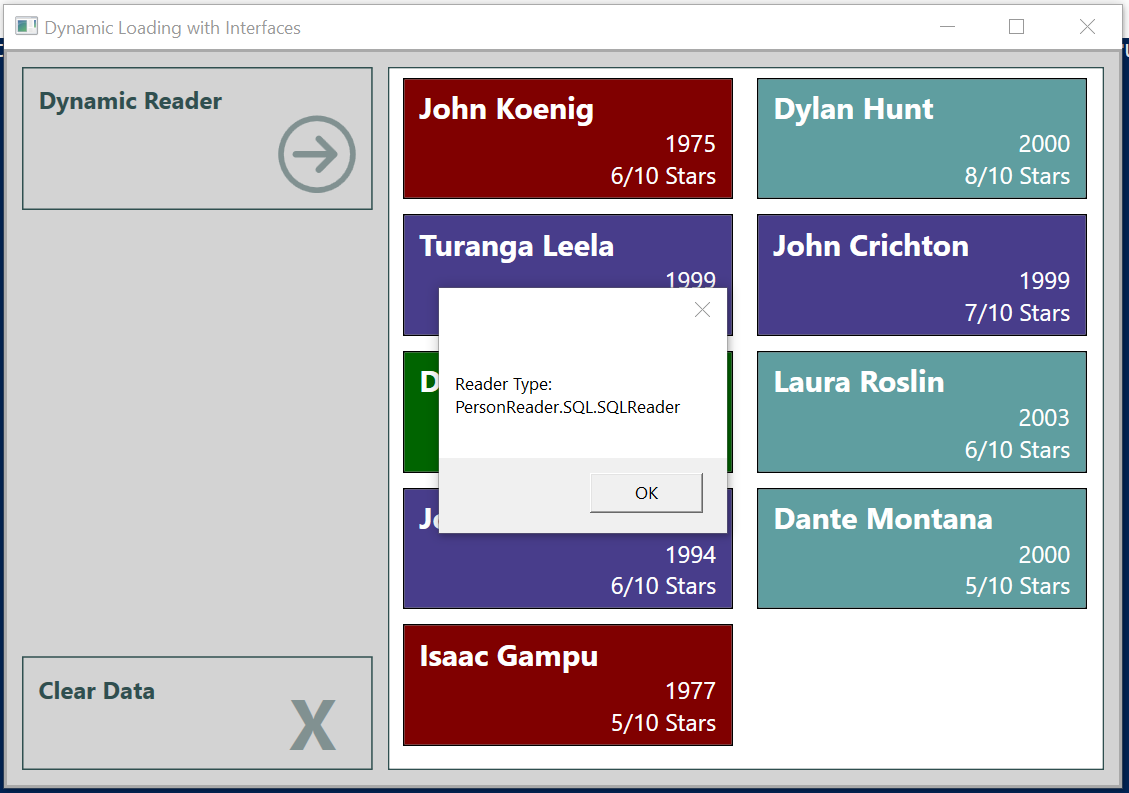Close the Reader Type dialog with its X

[x=702, y=310]
